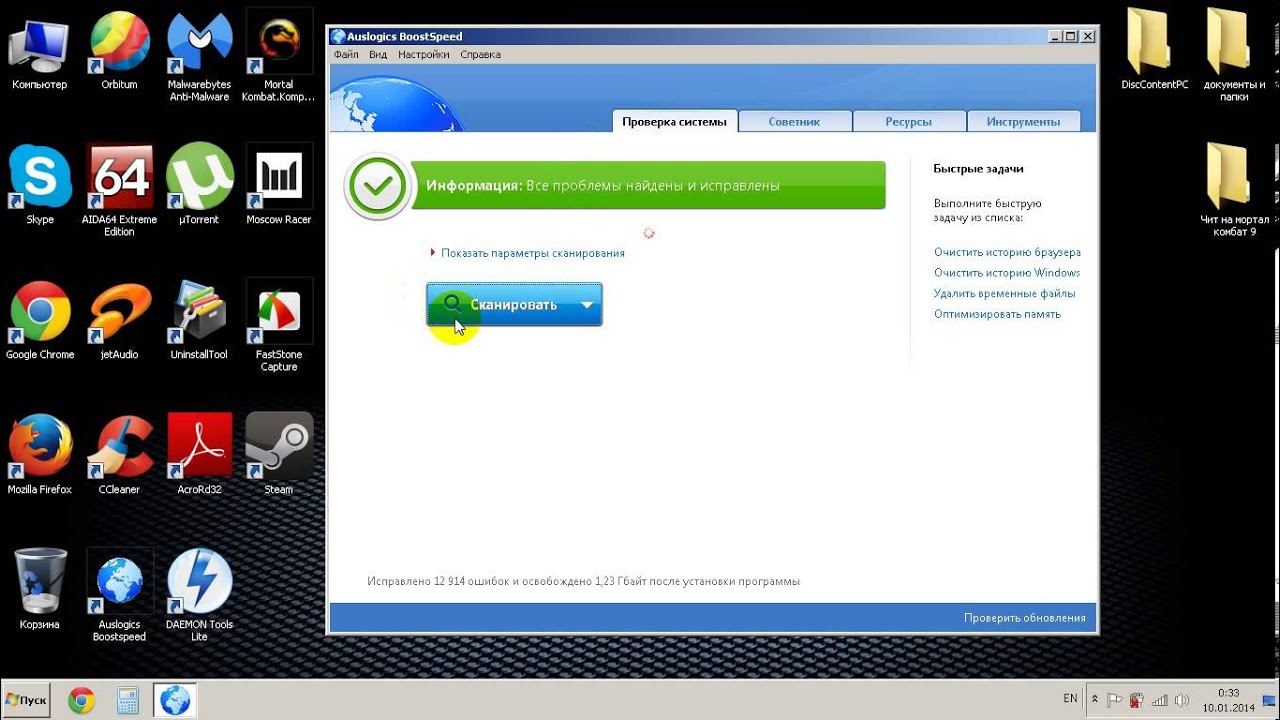Viewport: 1280px width, 720px height.
Task: Select the DAEMON Tools Lite icon
Action: click(199, 597)
